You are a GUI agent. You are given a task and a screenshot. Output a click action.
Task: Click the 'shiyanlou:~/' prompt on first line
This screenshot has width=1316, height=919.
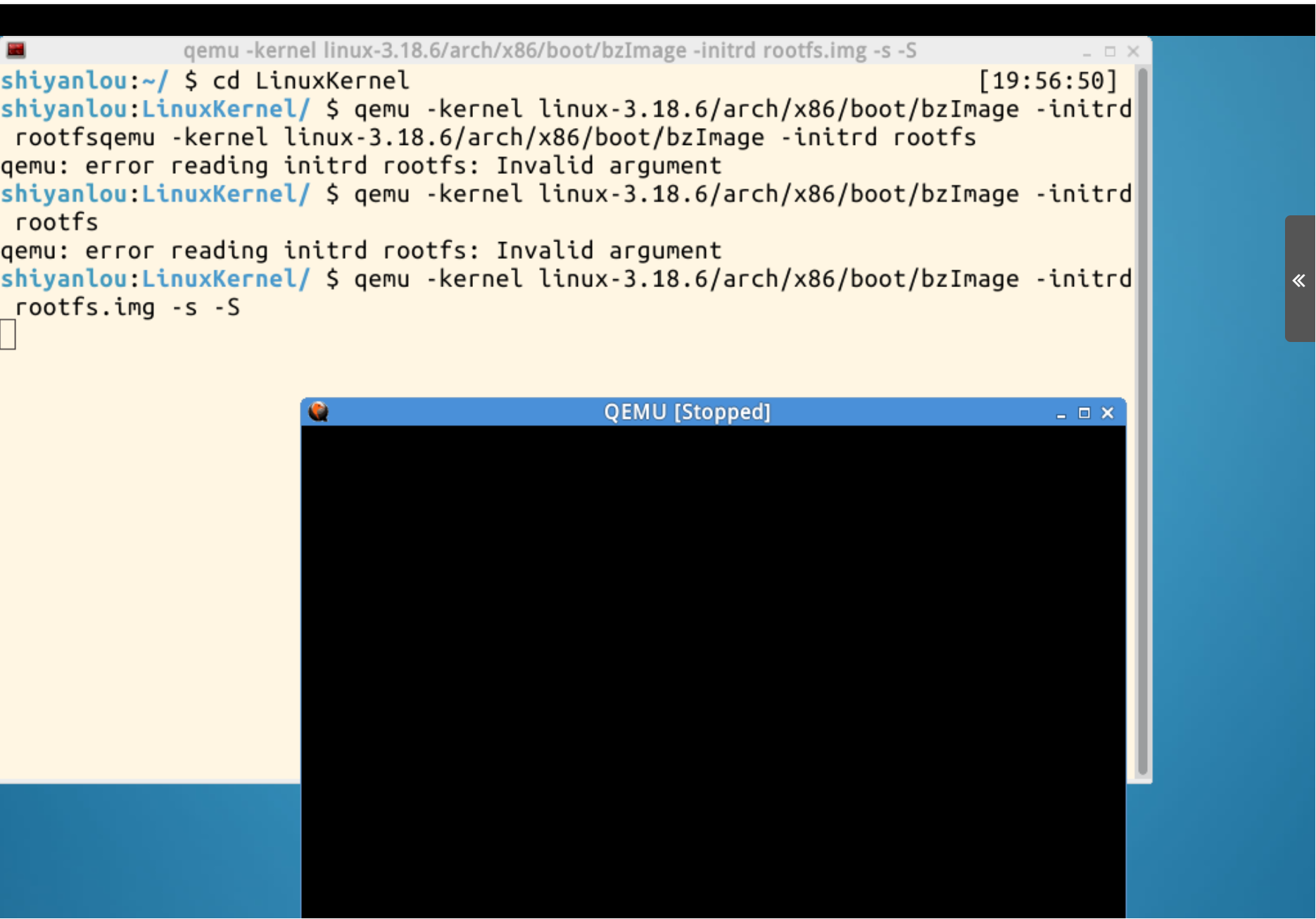84,80
